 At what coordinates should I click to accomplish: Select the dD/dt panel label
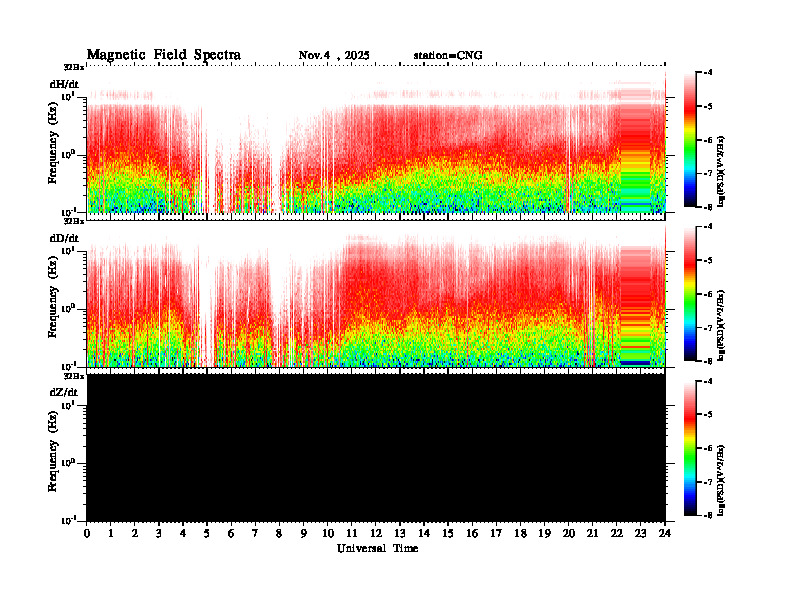64,238
